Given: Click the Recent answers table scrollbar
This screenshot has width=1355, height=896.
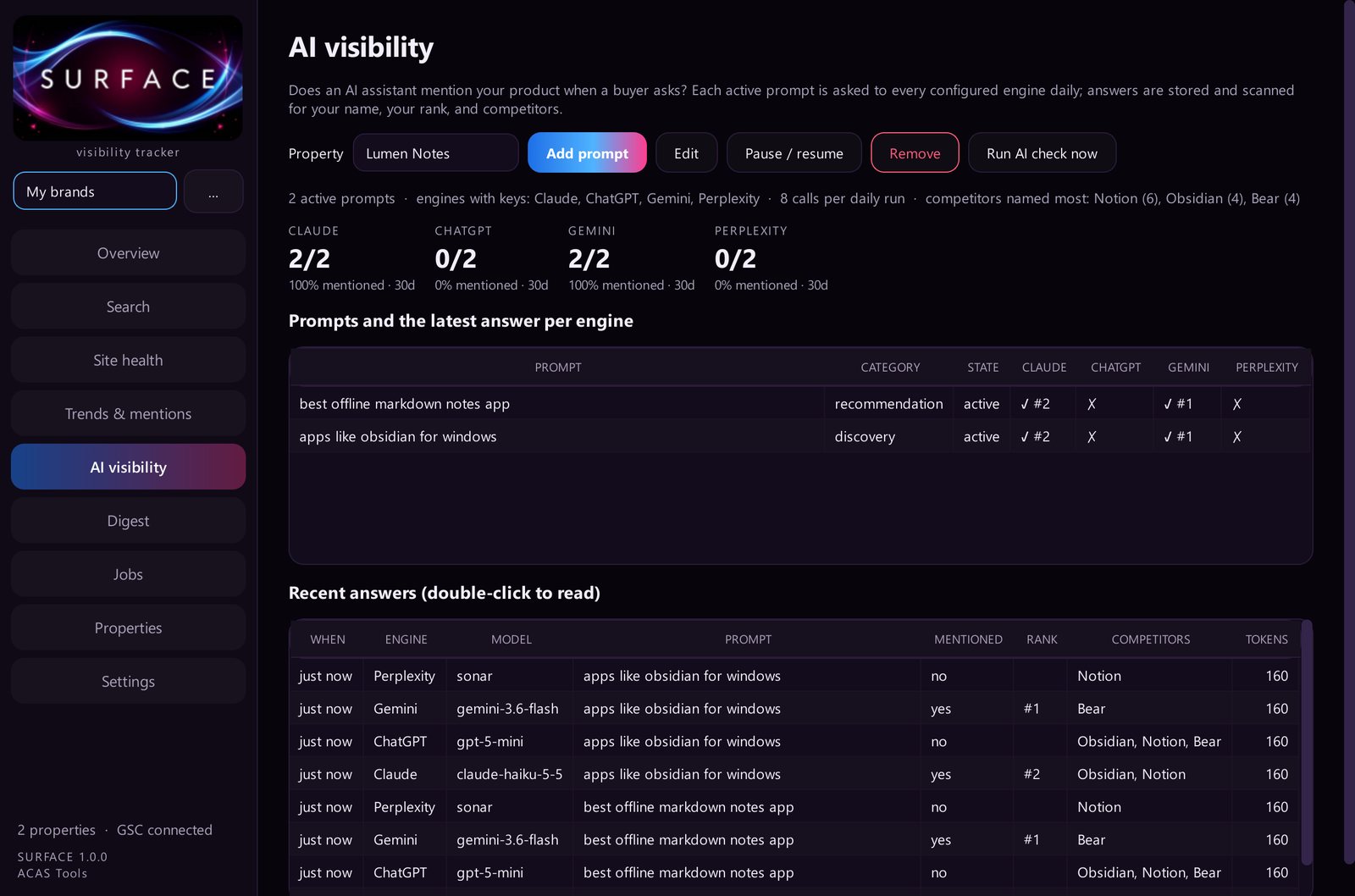Looking at the screenshot, I should (x=1307, y=743).
